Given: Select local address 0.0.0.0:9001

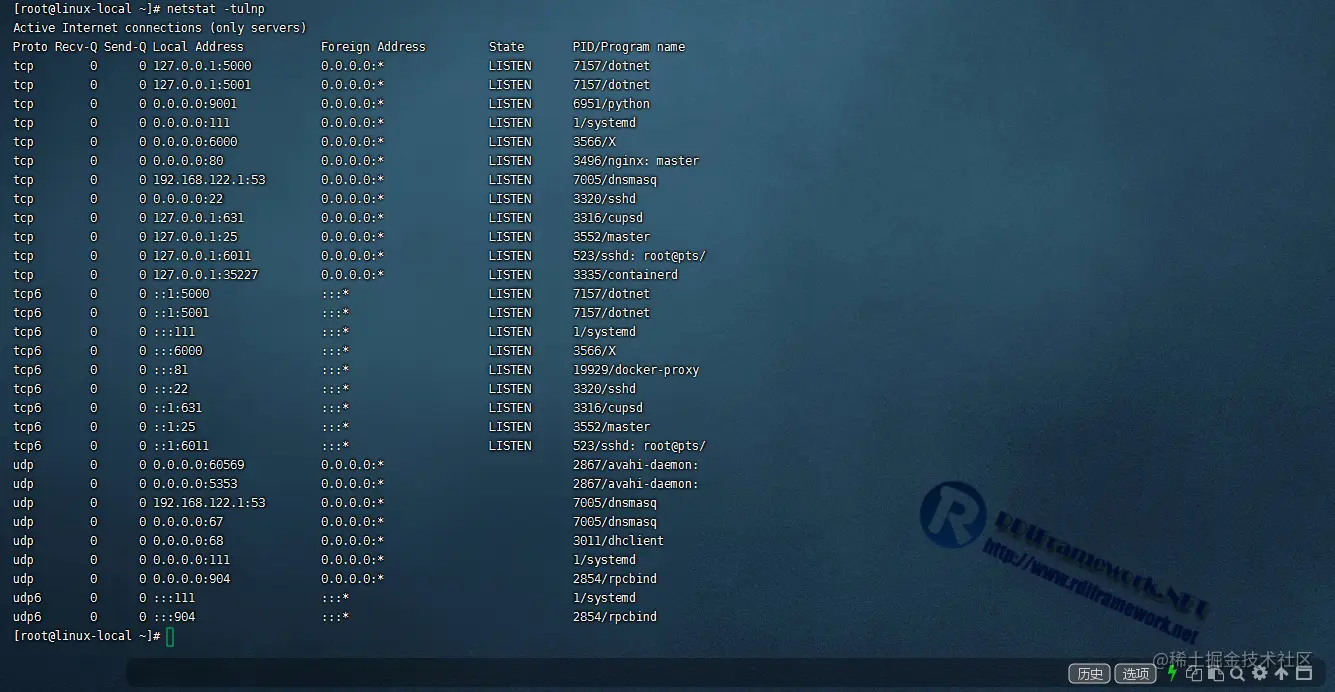Looking at the screenshot, I should click(195, 104).
